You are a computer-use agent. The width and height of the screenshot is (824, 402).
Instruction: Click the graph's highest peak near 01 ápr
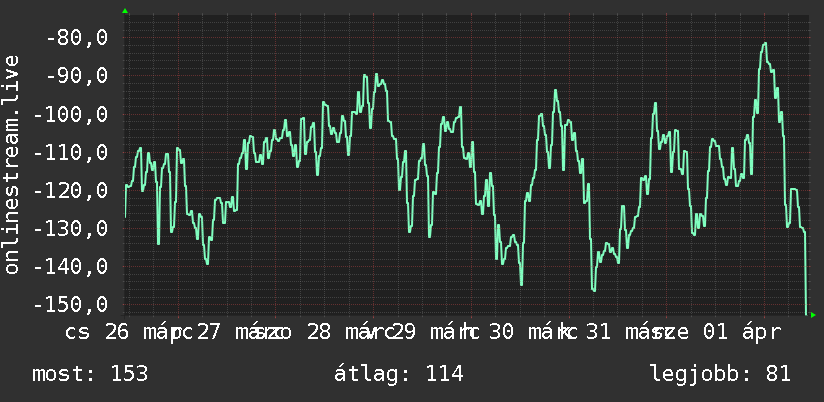pos(765,44)
